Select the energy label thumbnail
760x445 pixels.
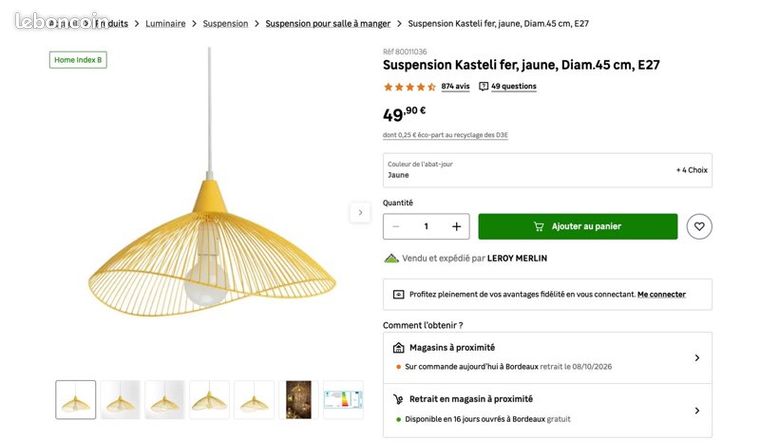343,399
